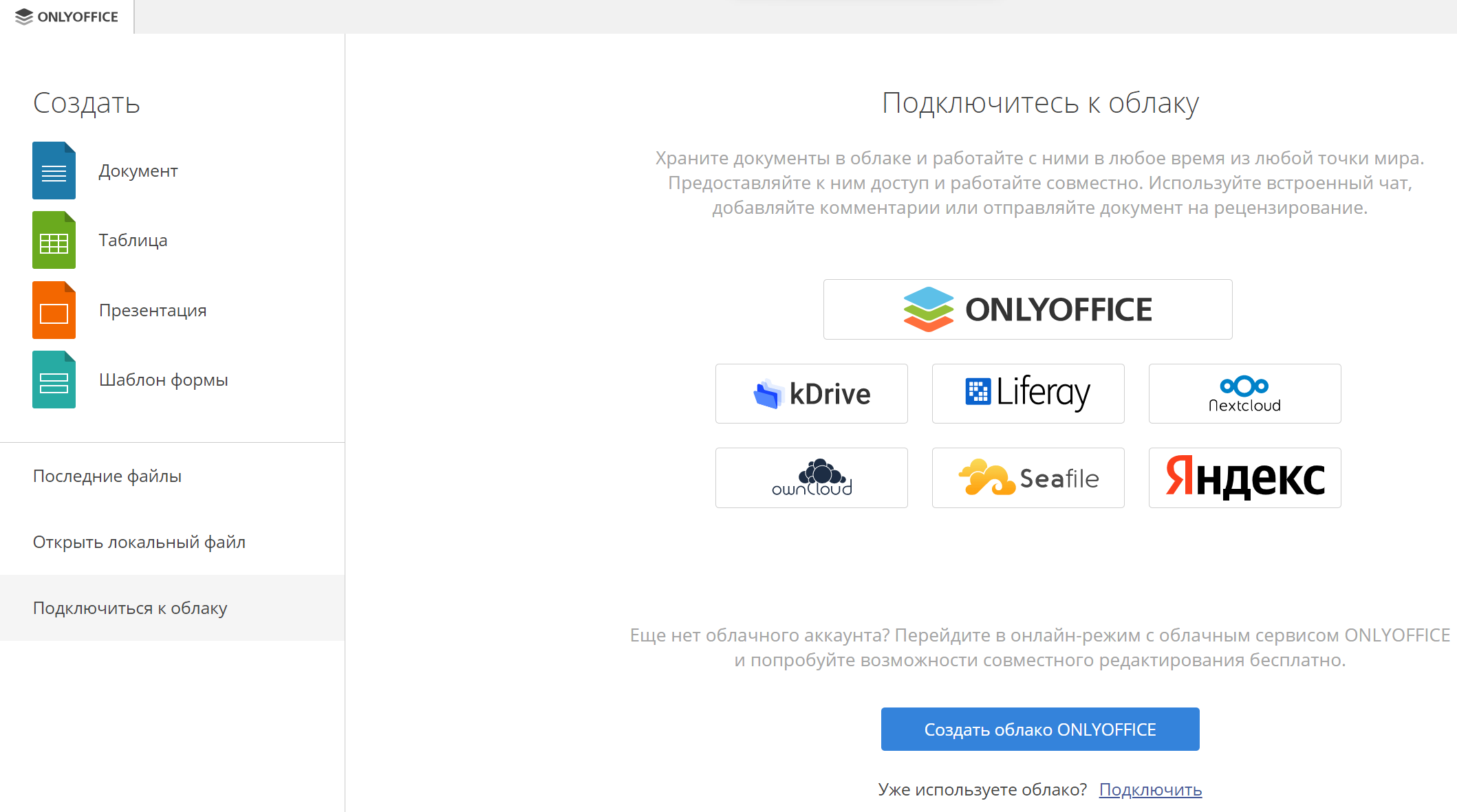This screenshot has width=1457, height=812.
Task: Open Последние файлы section
Action: (x=172, y=476)
